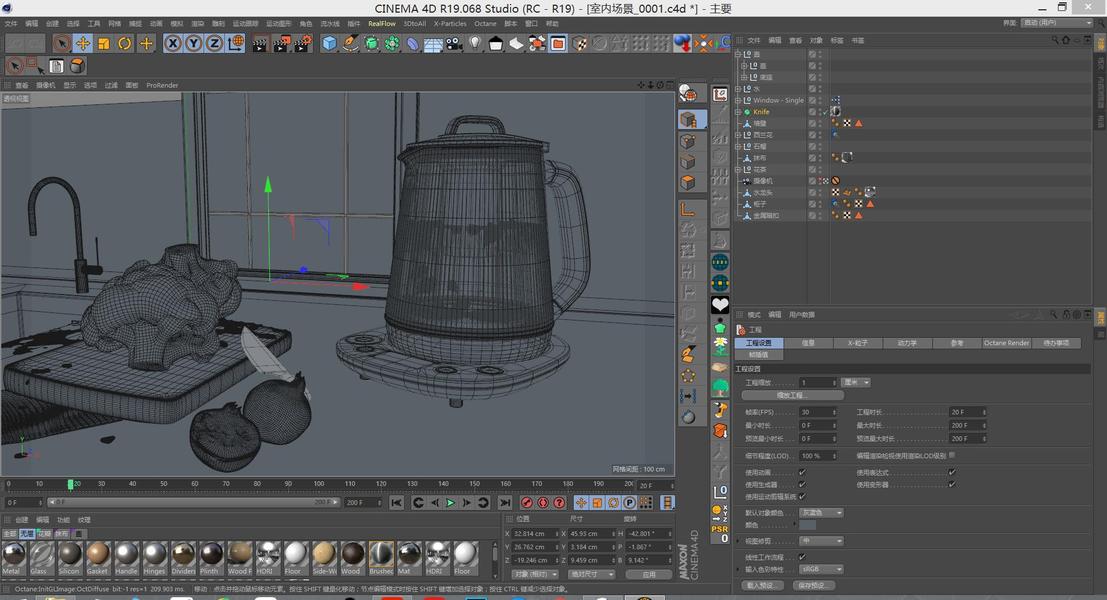1107x600 pixels.
Task: Open the sRGB input color profile dropdown
Action: [x=821, y=569]
